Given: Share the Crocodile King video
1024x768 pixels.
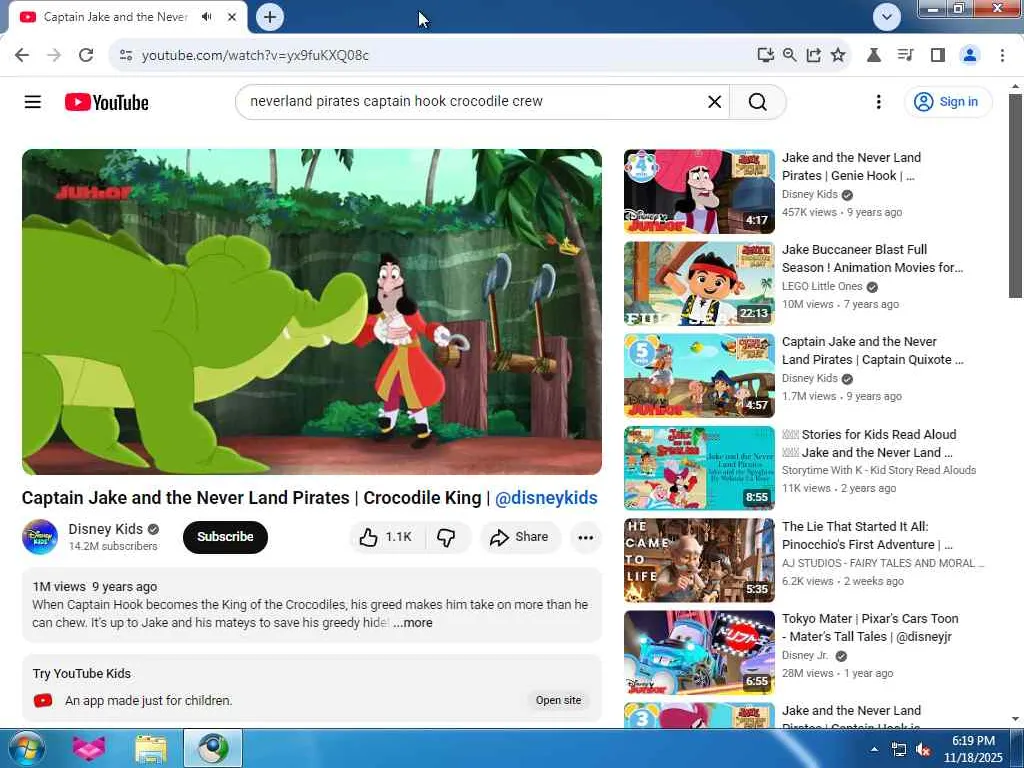Looking at the screenshot, I should tap(520, 537).
